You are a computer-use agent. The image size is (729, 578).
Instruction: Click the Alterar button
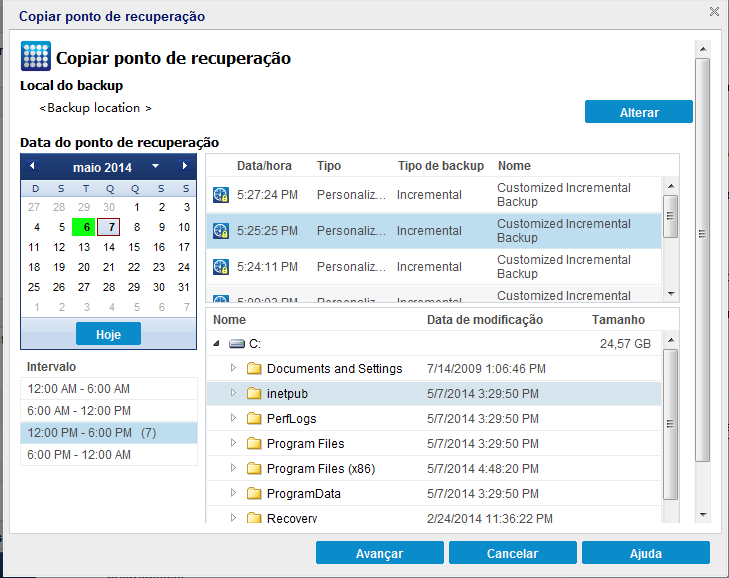coord(639,112)
